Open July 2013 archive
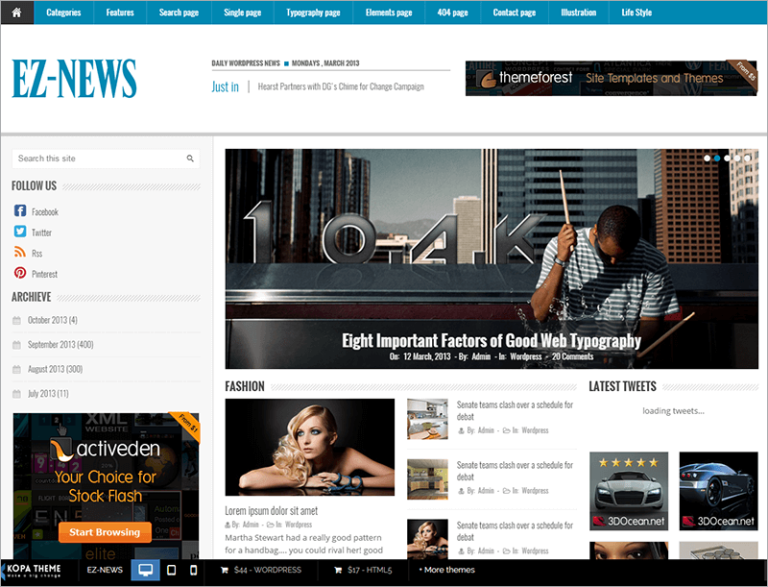The width and height of the screenshot is (768, 587). click(48, 393)
